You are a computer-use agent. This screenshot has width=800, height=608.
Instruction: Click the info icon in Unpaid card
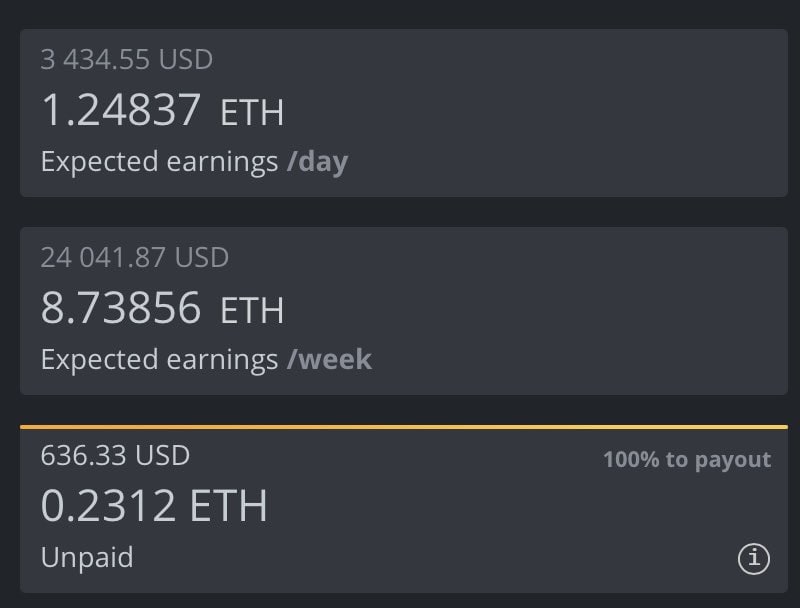(754, 559)
